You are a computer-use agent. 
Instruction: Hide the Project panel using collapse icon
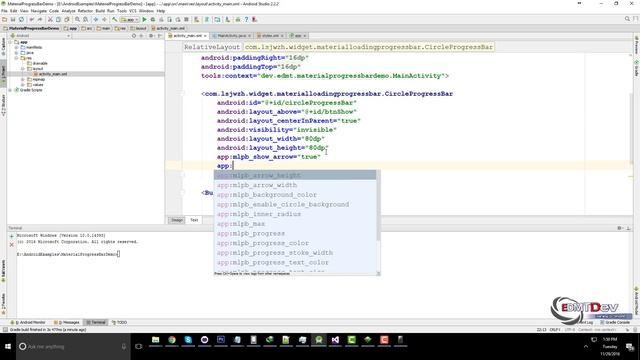[x=160, y=36]
